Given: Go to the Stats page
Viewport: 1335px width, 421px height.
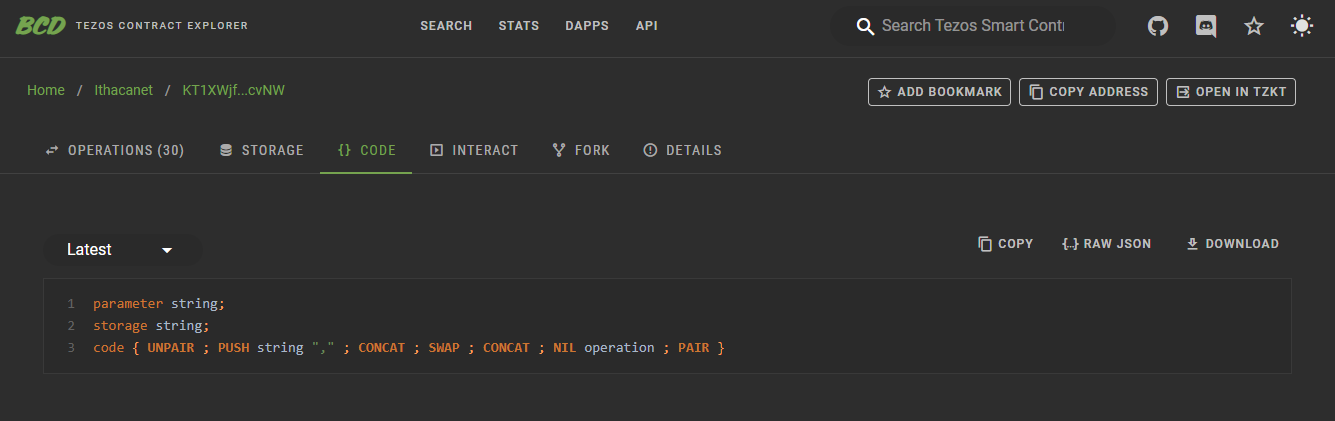Looking at the screenshot, I should click(518, 26).
